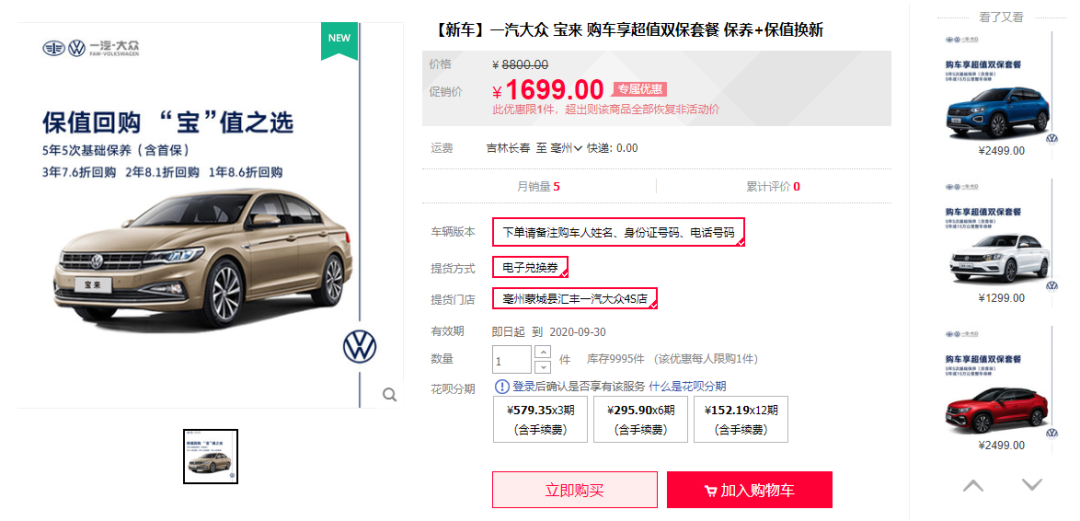Decrease quantity with the down arrow

pos(543,367)
